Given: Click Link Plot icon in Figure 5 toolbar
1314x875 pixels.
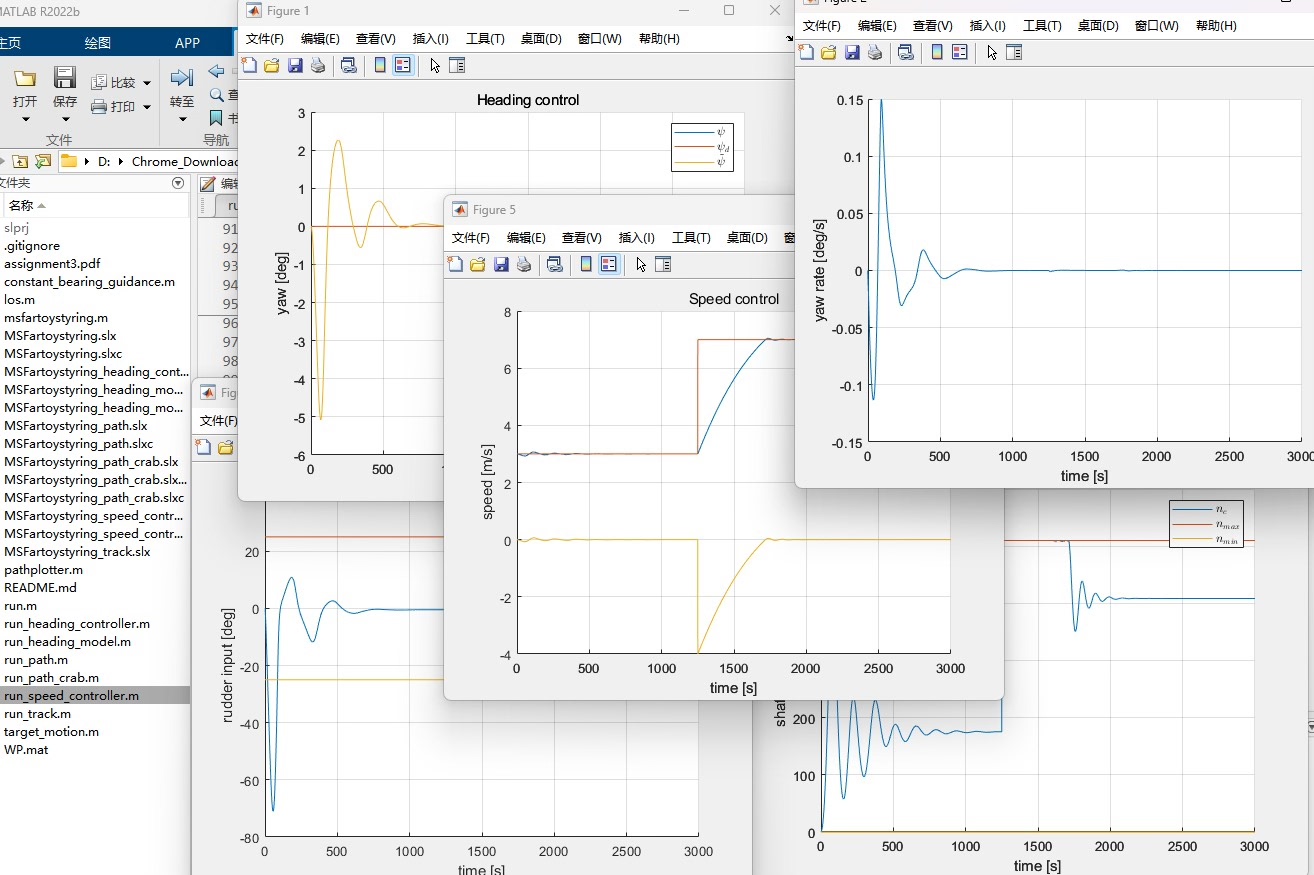Looking at the screenshot, I should pyautogui.click(x=555, y=265).
